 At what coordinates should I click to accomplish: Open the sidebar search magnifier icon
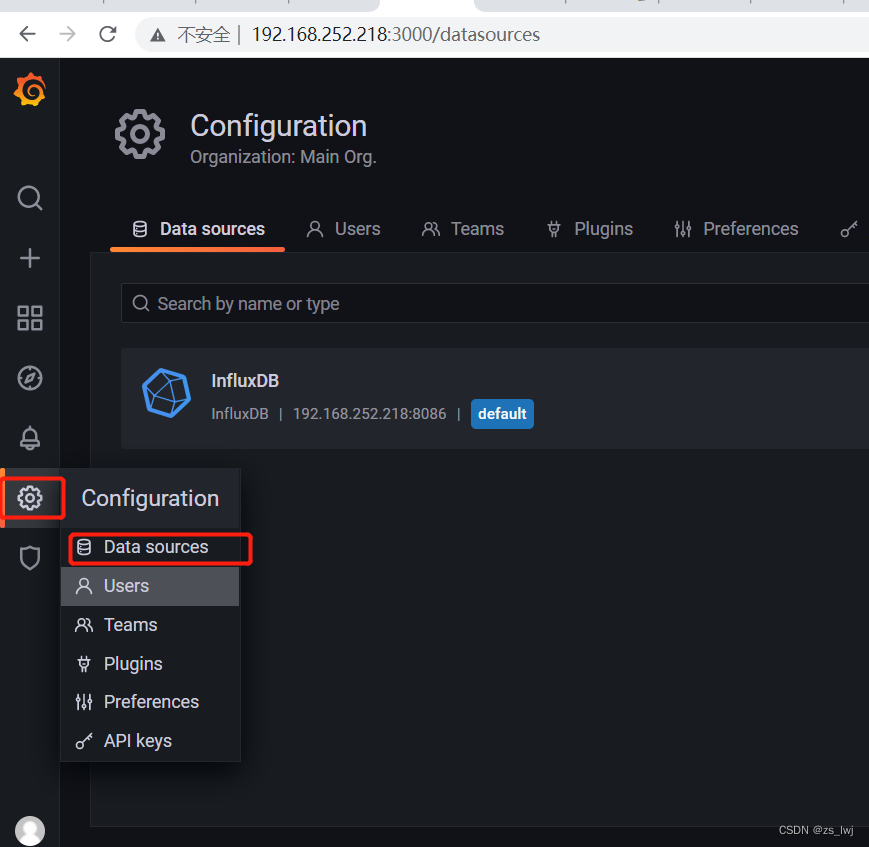[x=30, y=198]
